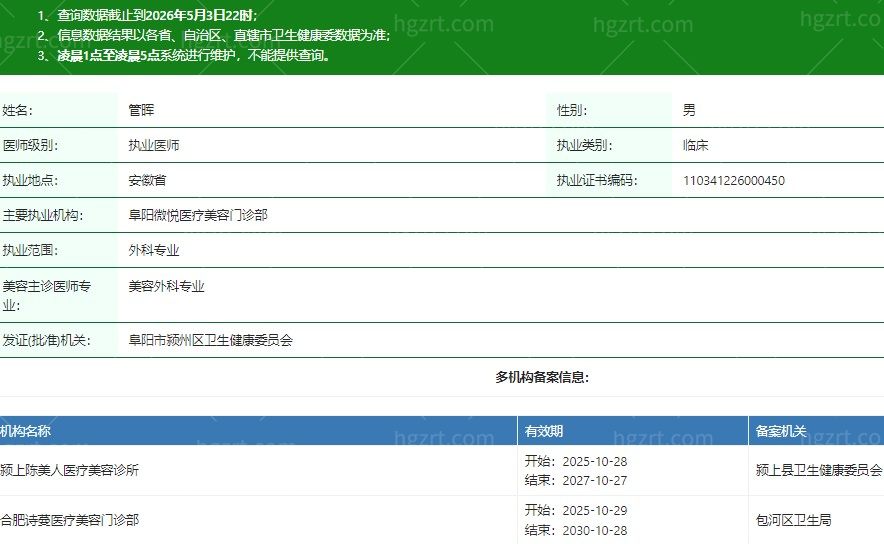
Task: Click the 机构名称 column header
Action: [25, 431]
